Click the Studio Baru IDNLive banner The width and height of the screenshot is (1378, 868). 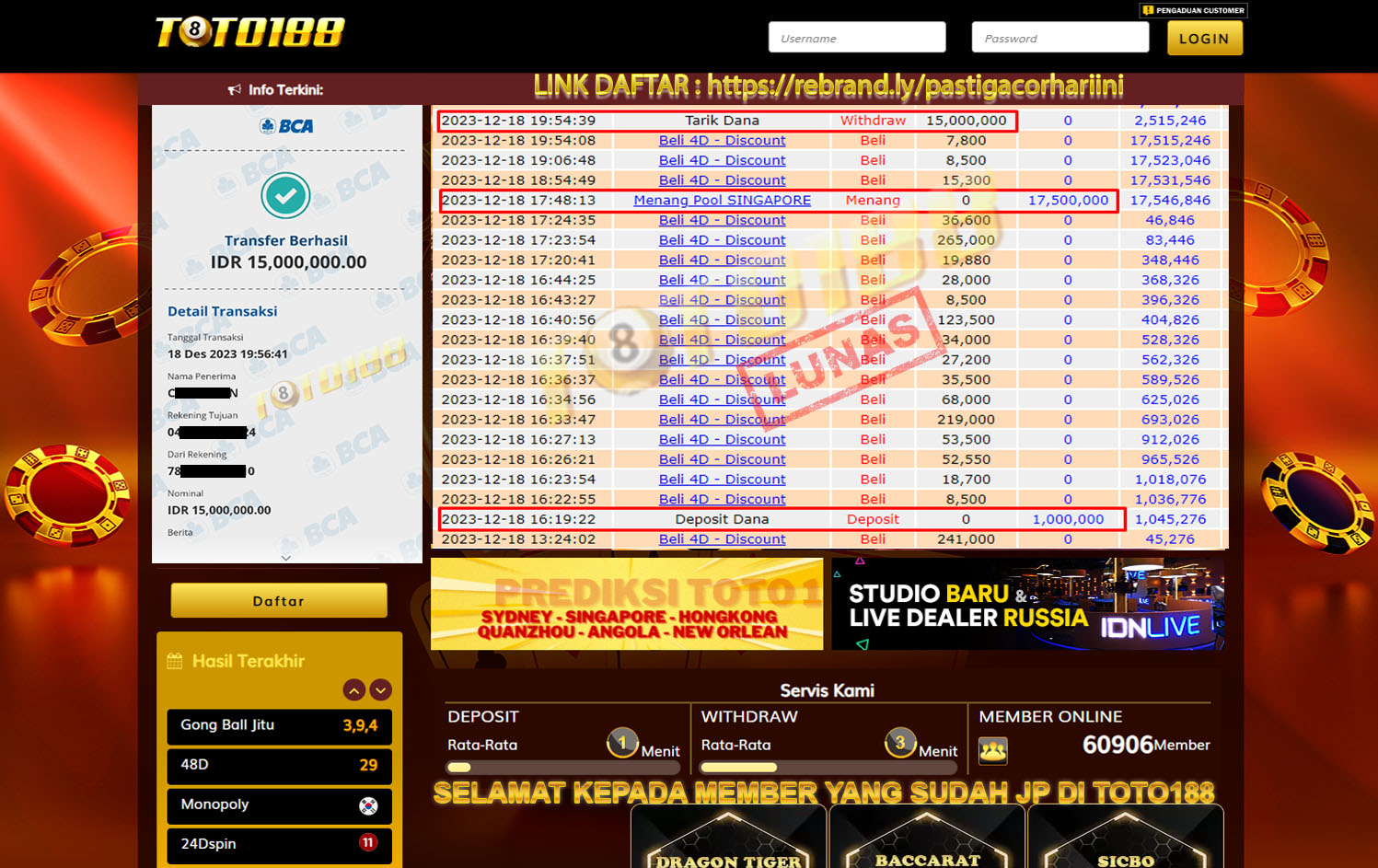[x=1028, y=604]
